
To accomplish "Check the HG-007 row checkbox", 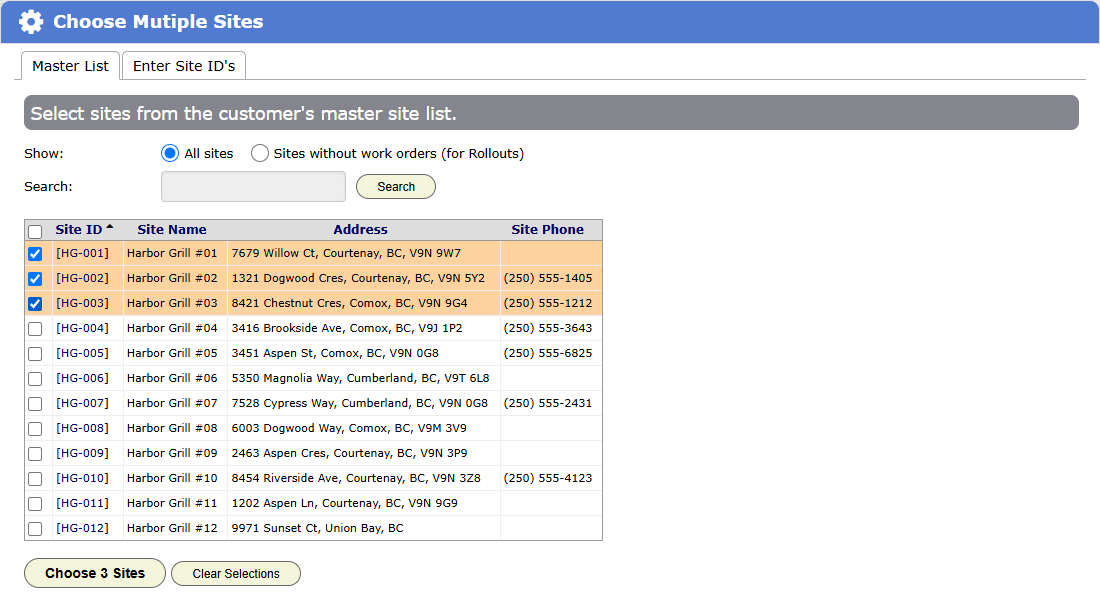I will pyautogui.click(x=35, y=404).
